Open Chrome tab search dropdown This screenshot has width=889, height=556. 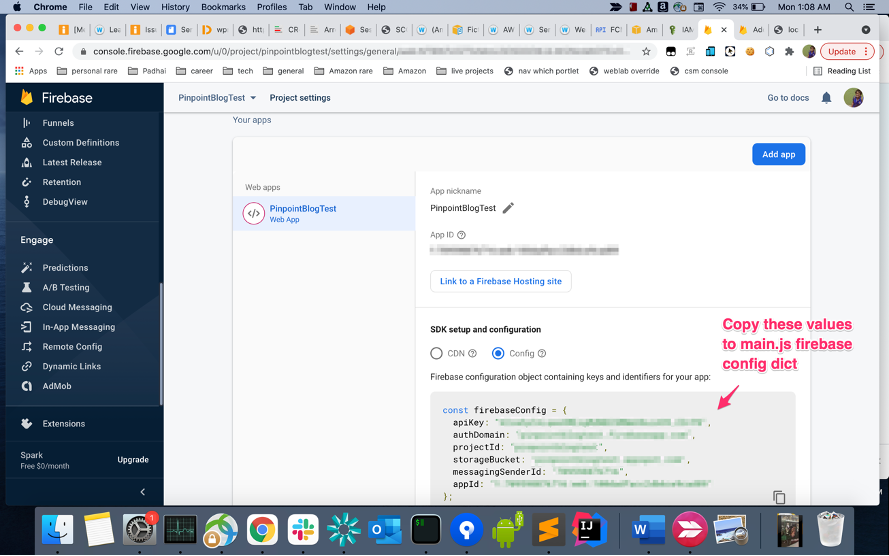[x=866, y=29]
